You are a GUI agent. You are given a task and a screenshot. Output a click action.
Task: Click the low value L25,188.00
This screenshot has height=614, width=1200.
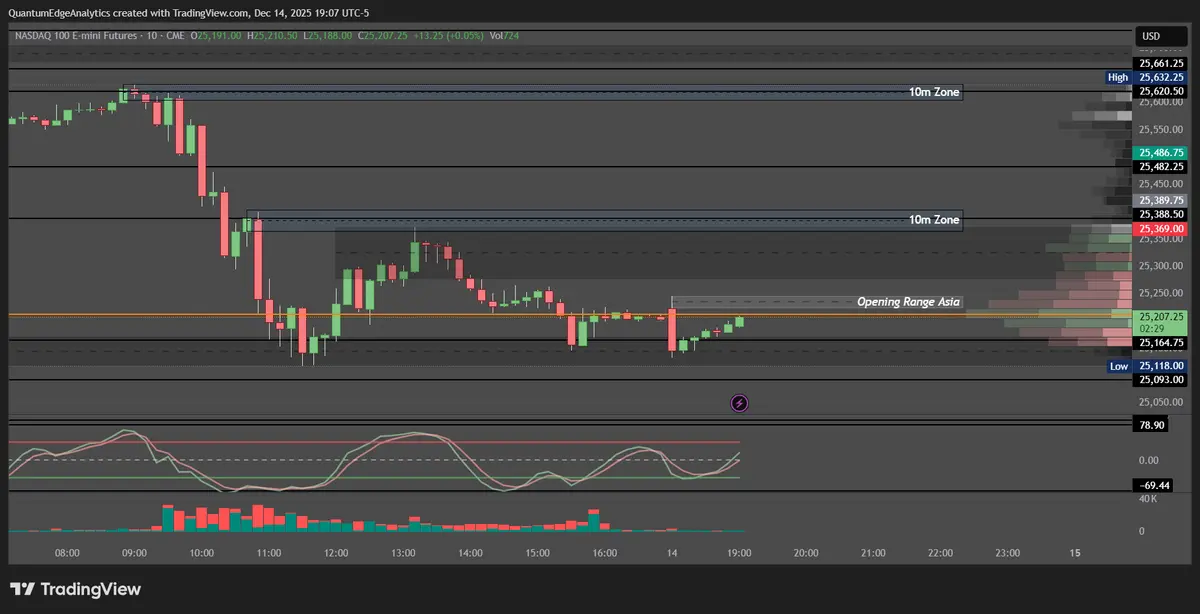328,35
